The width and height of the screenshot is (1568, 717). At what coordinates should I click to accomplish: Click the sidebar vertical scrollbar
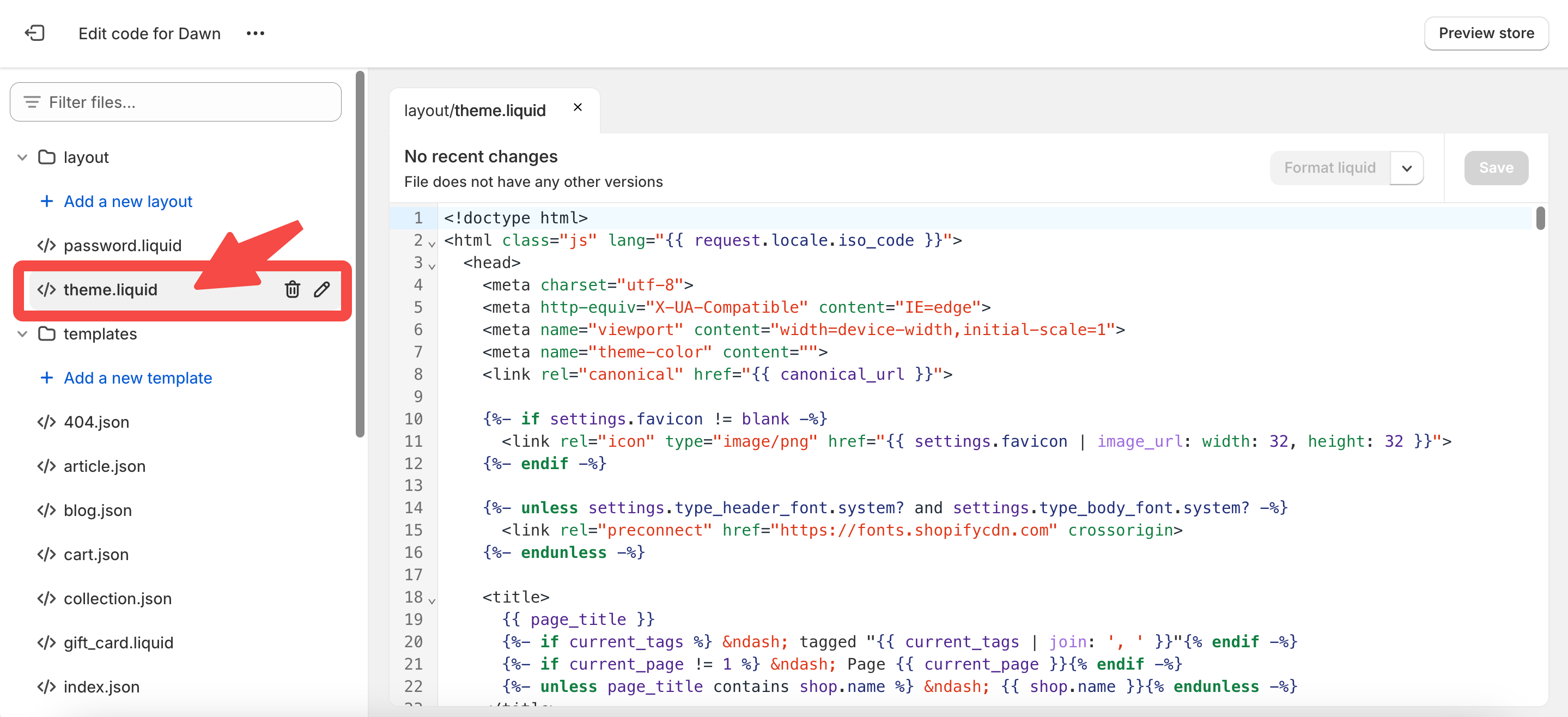[x=360, y=256]
